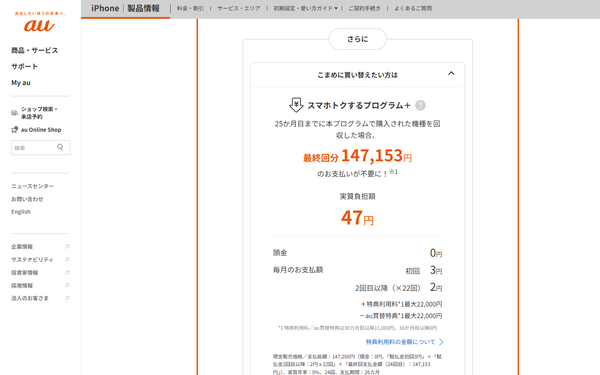600x375 pixels.
Task: Open 法人のお客さま link
Action: (x=30, y=298)
